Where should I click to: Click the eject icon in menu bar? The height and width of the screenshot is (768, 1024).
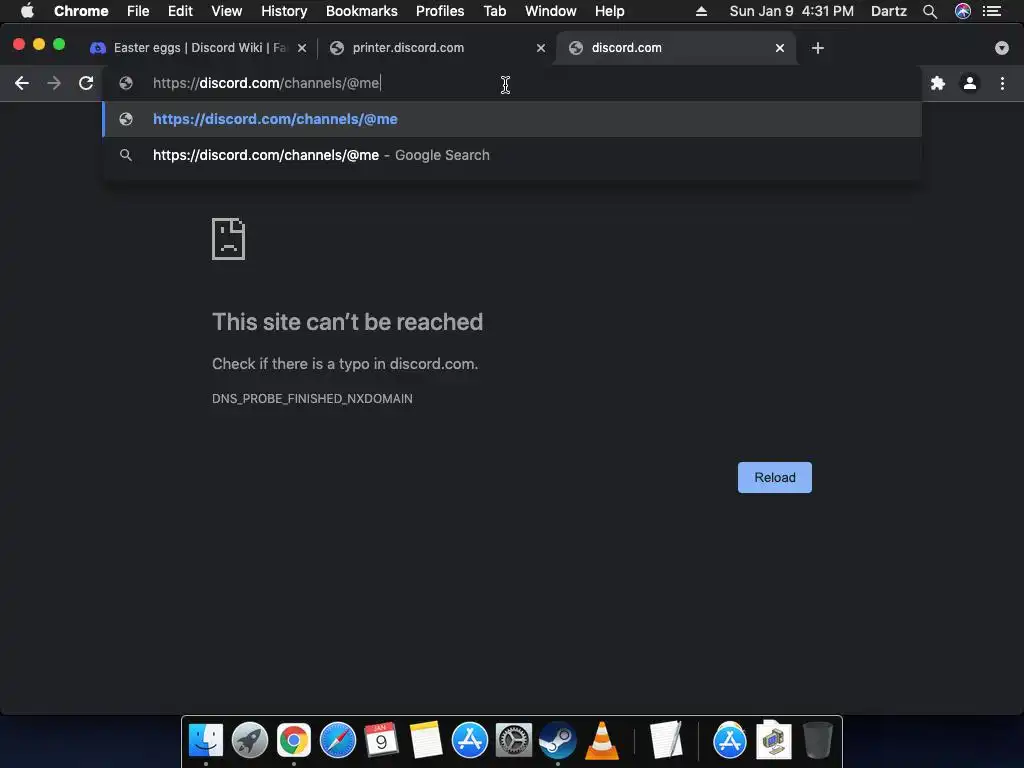point(701,11)
